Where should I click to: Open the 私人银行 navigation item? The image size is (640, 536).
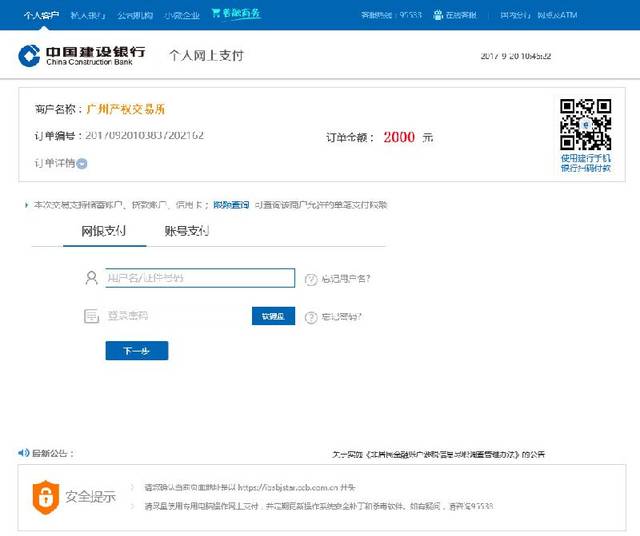click(88, 15)
